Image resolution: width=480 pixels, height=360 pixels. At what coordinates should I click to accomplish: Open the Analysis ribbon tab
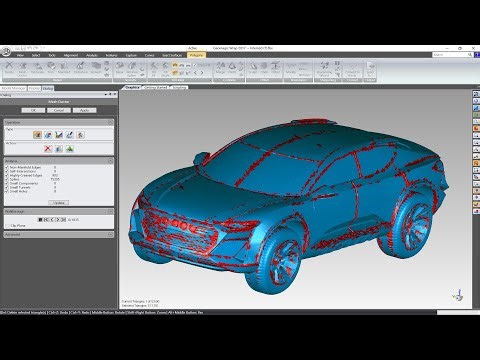point(92,55)
